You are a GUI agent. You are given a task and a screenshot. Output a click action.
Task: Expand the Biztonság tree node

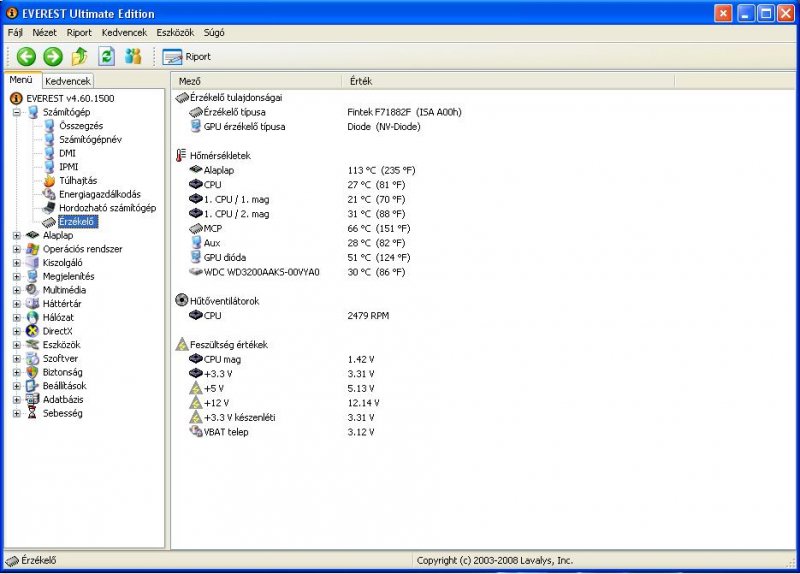pos(17,372)
